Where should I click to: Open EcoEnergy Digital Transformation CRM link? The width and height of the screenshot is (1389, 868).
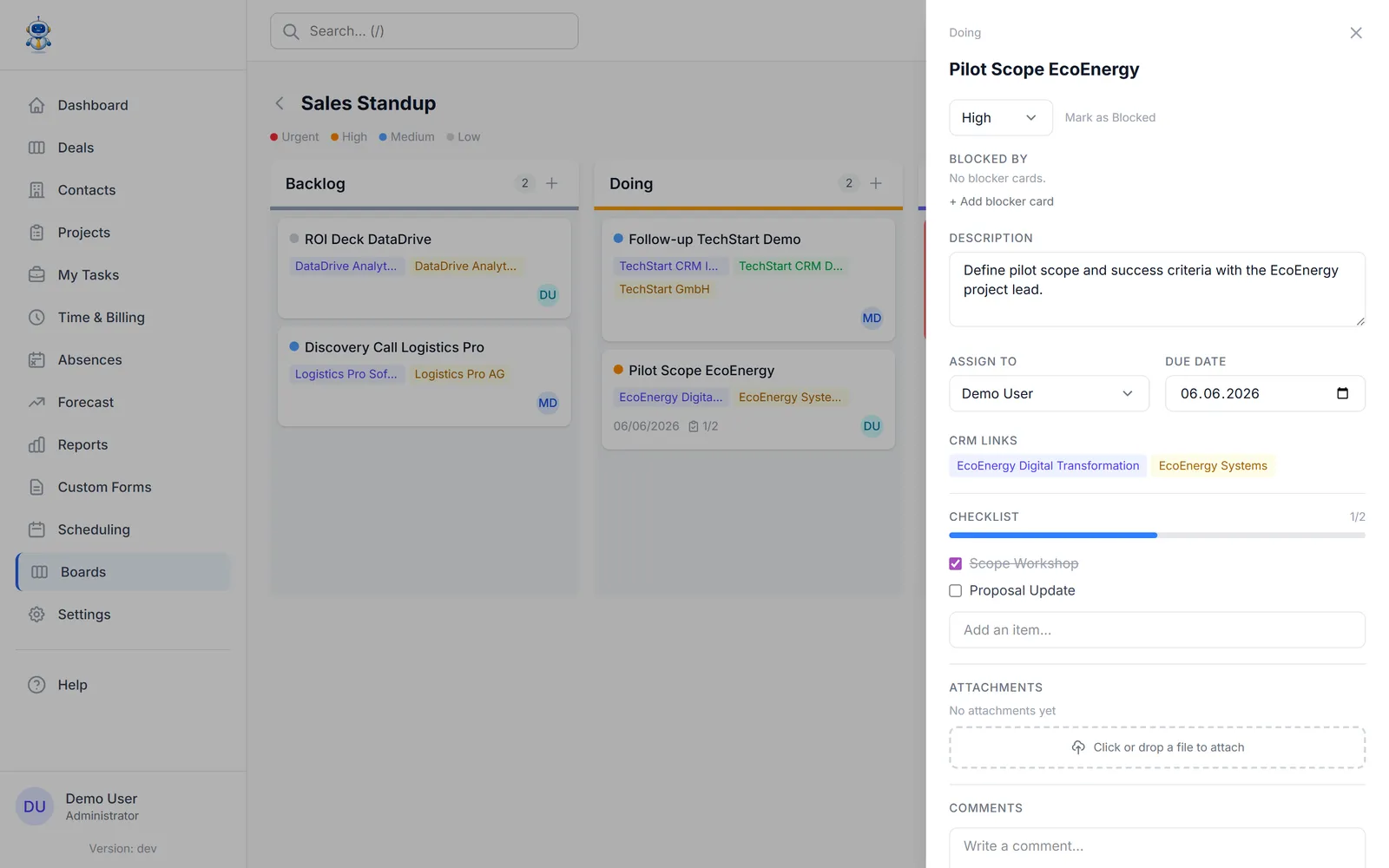tap(1048, 466)
